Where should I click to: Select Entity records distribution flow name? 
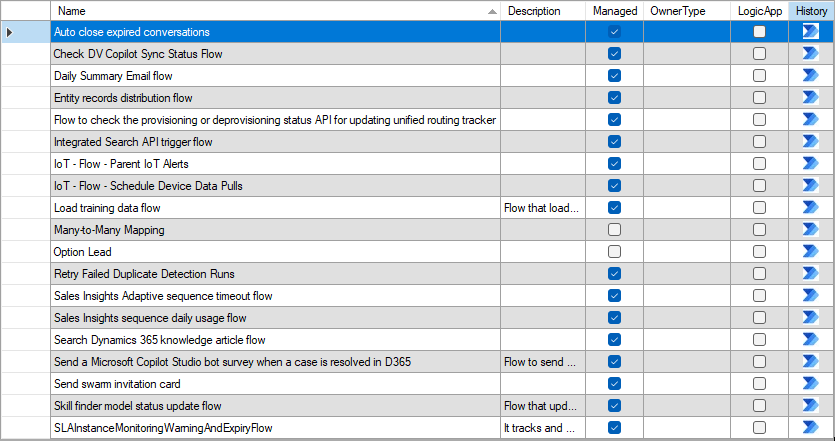(x=276, y=98)
